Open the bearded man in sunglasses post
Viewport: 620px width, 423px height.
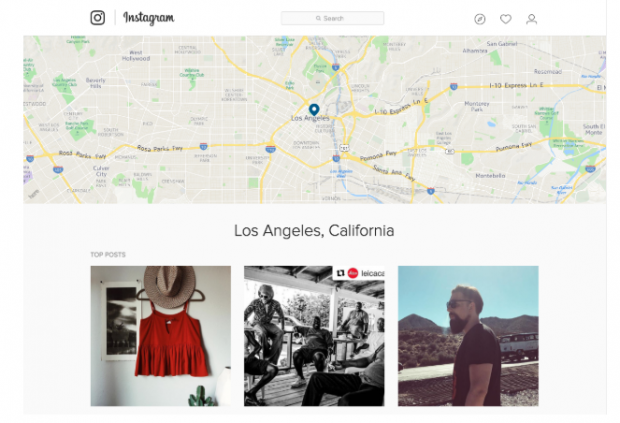click(x=468, y=336)
